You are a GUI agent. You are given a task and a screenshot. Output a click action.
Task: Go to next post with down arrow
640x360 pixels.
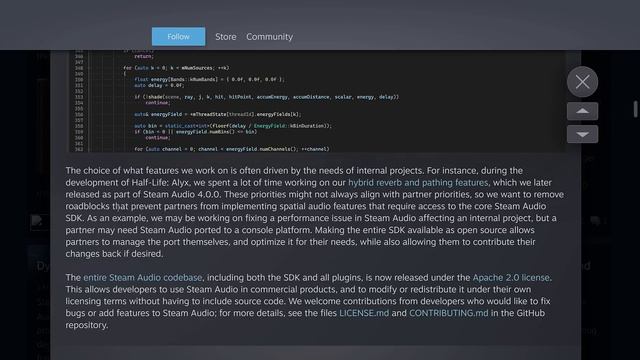tap(582, 134)
